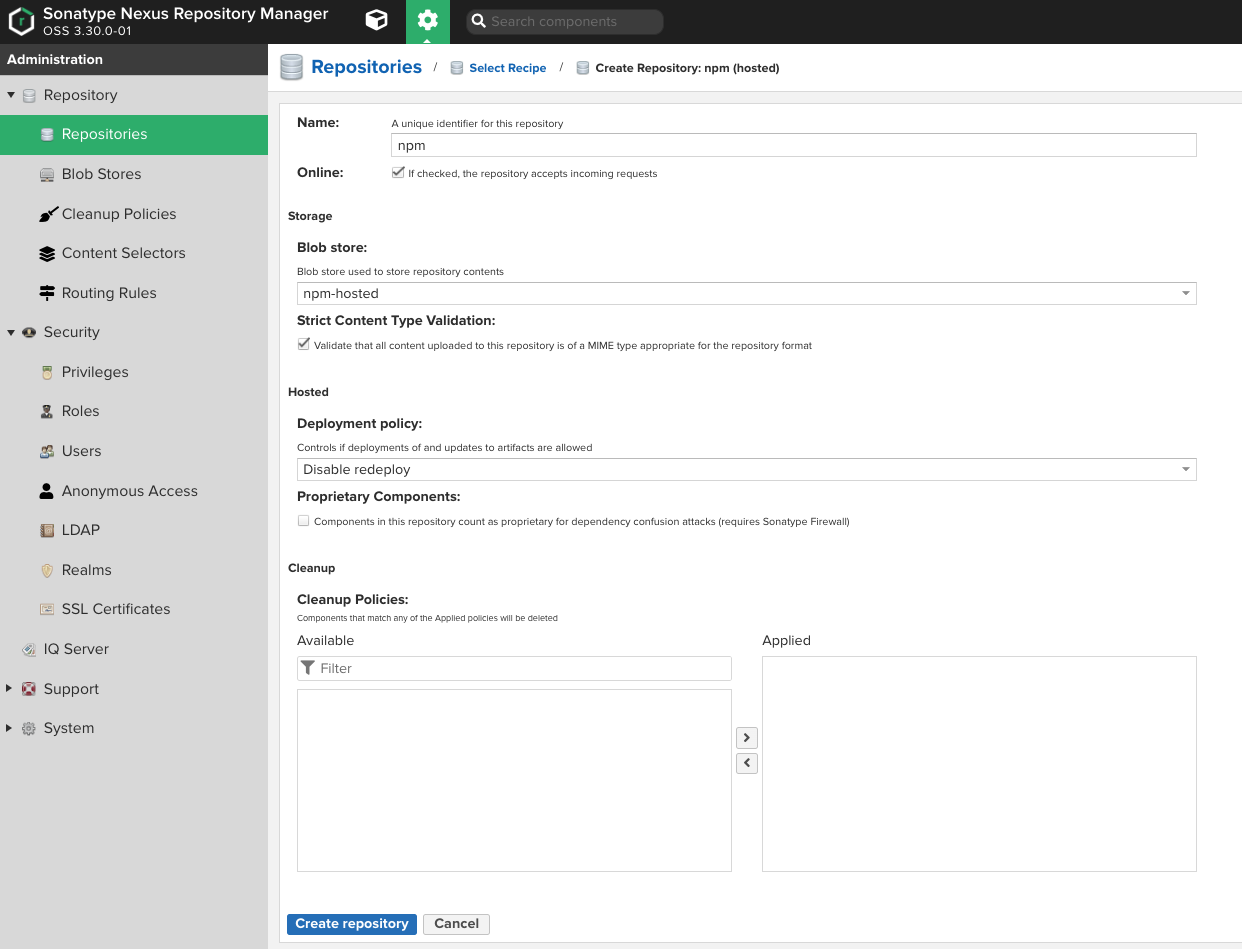Viewport: 1242px width, 949px height.
Task: Go back to Select Recipe breadcrumb
Action: tap(508, 68)
